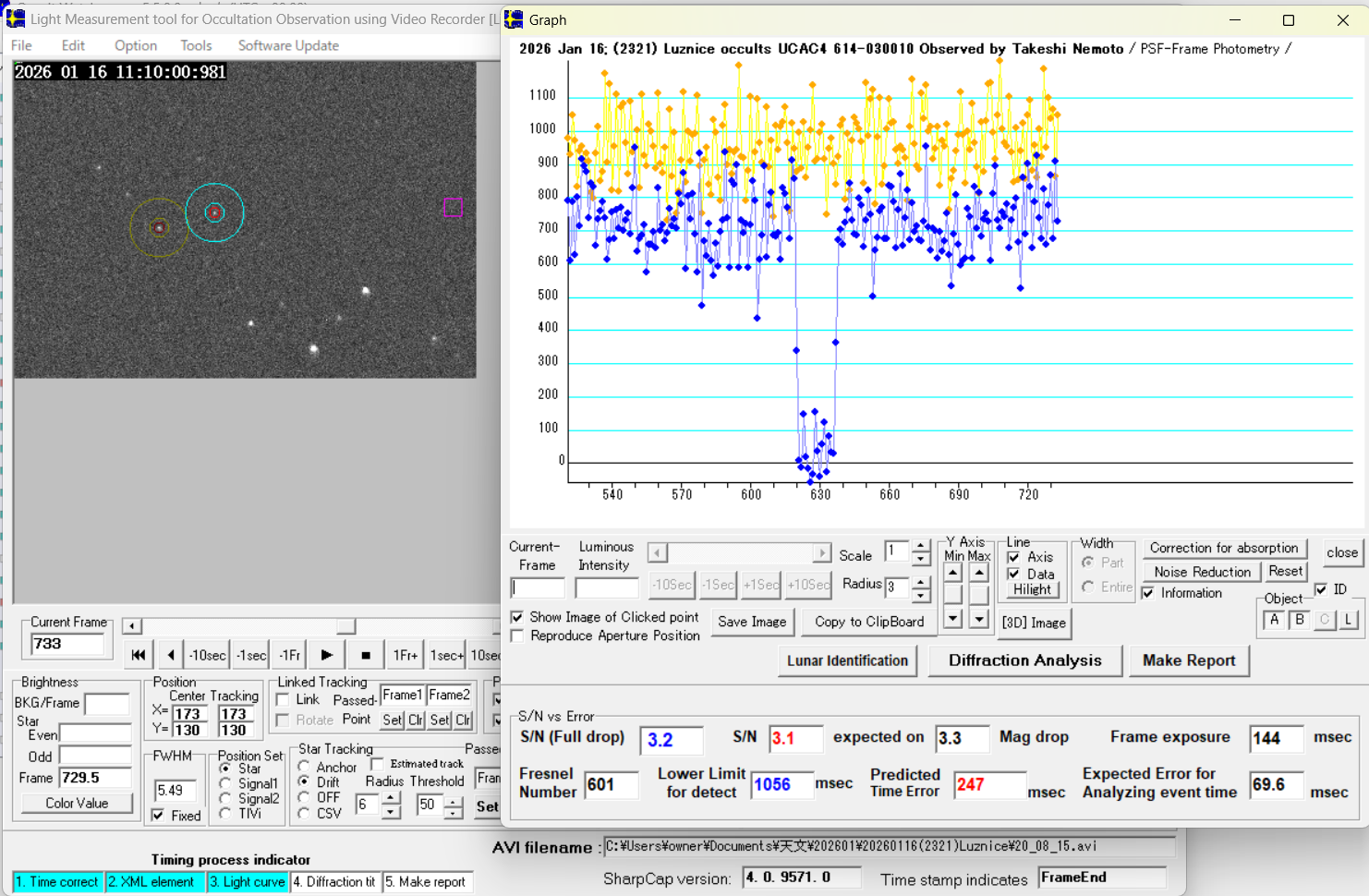Viewport: 1369px width, 896px height.
Task: Click Y Axis Min up arrow
Action: click(953, 574)
